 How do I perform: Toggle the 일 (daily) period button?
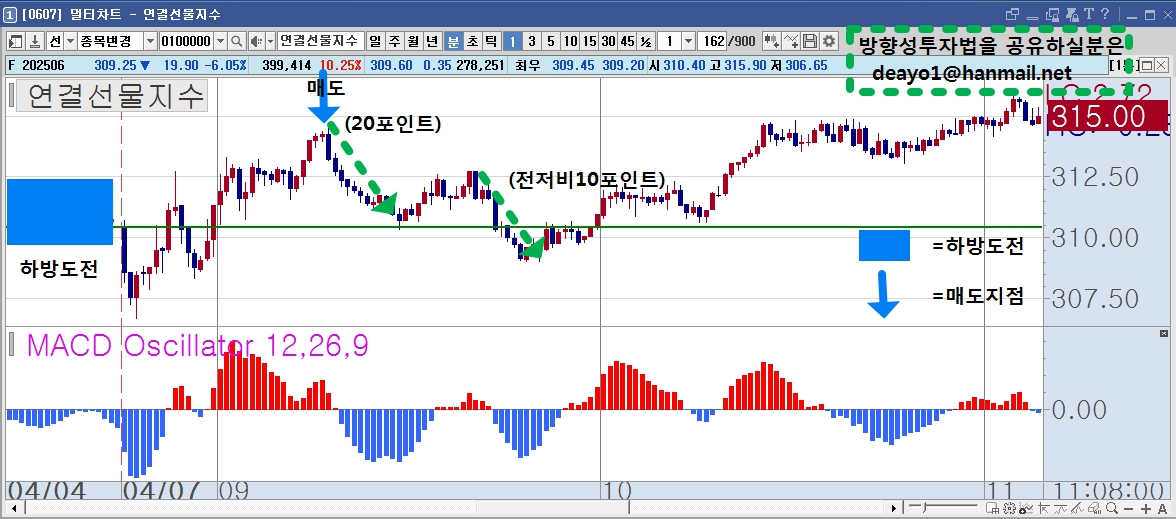point(375,40)
